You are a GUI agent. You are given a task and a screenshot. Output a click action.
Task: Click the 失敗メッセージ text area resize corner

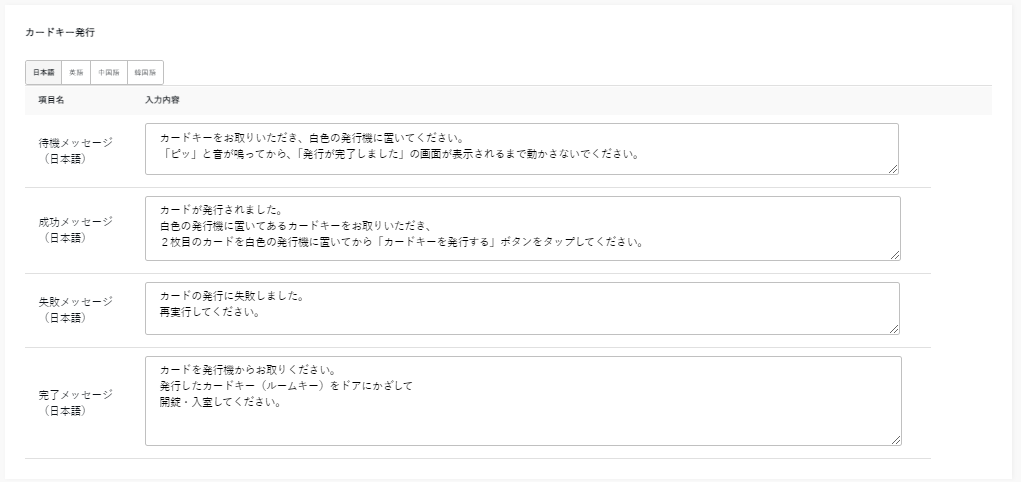pyautogui.click(x=893, y=329)
